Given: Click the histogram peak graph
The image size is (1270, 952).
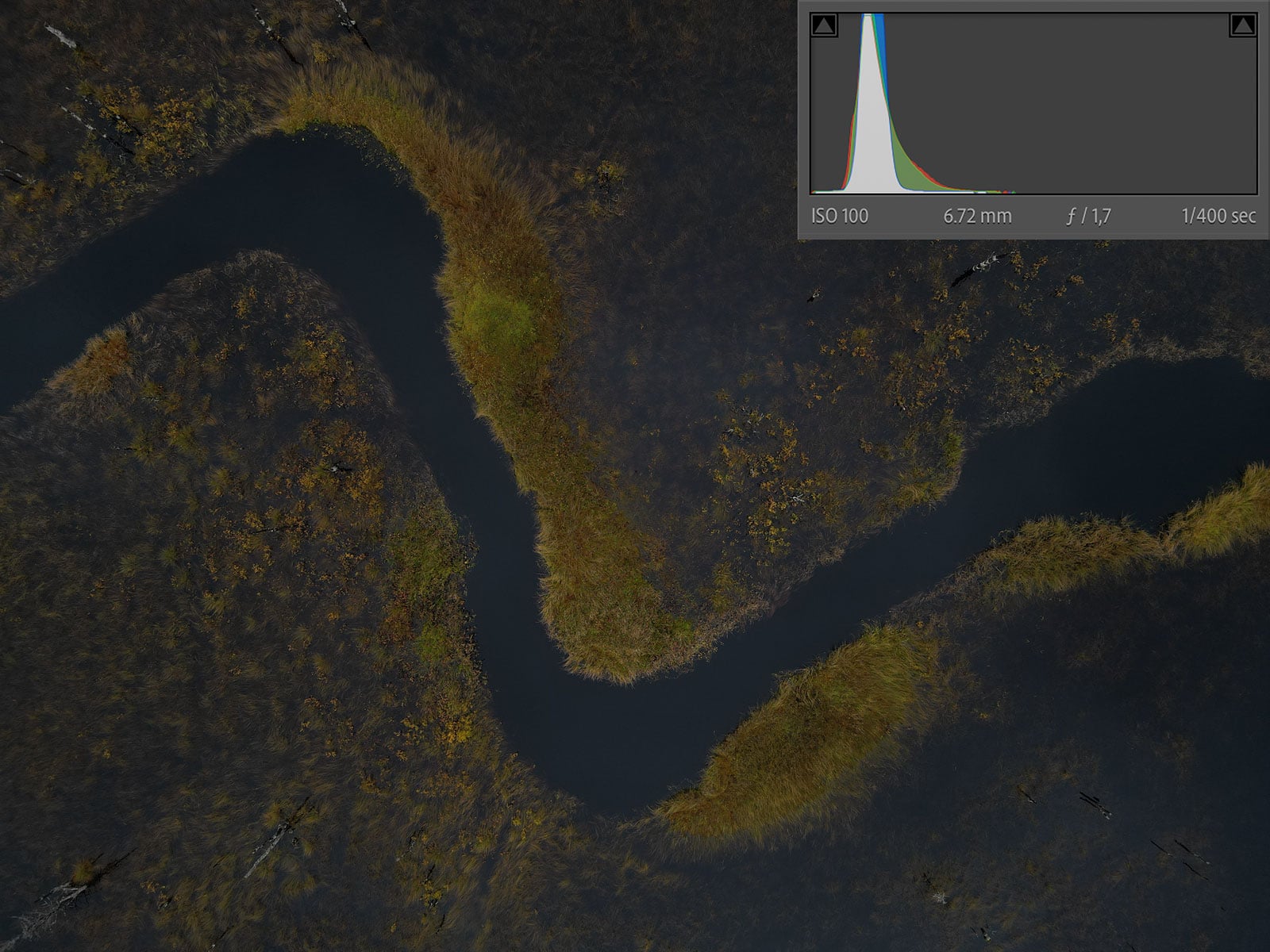Looking at the screenshot, I should tap(1033, 103).
